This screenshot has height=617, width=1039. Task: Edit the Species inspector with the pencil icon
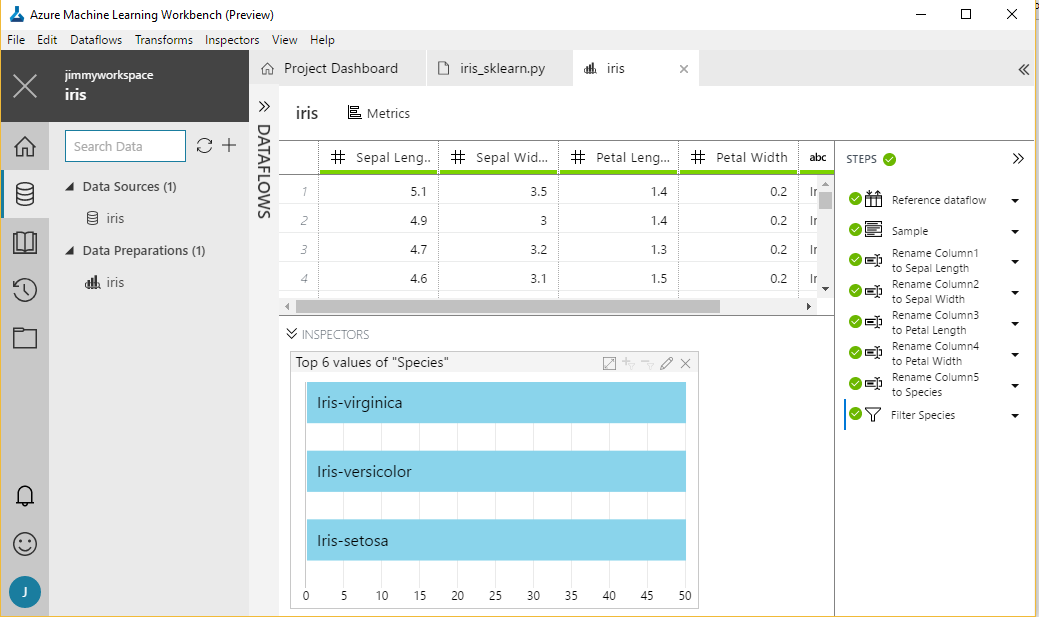click(x=666, y=363)
